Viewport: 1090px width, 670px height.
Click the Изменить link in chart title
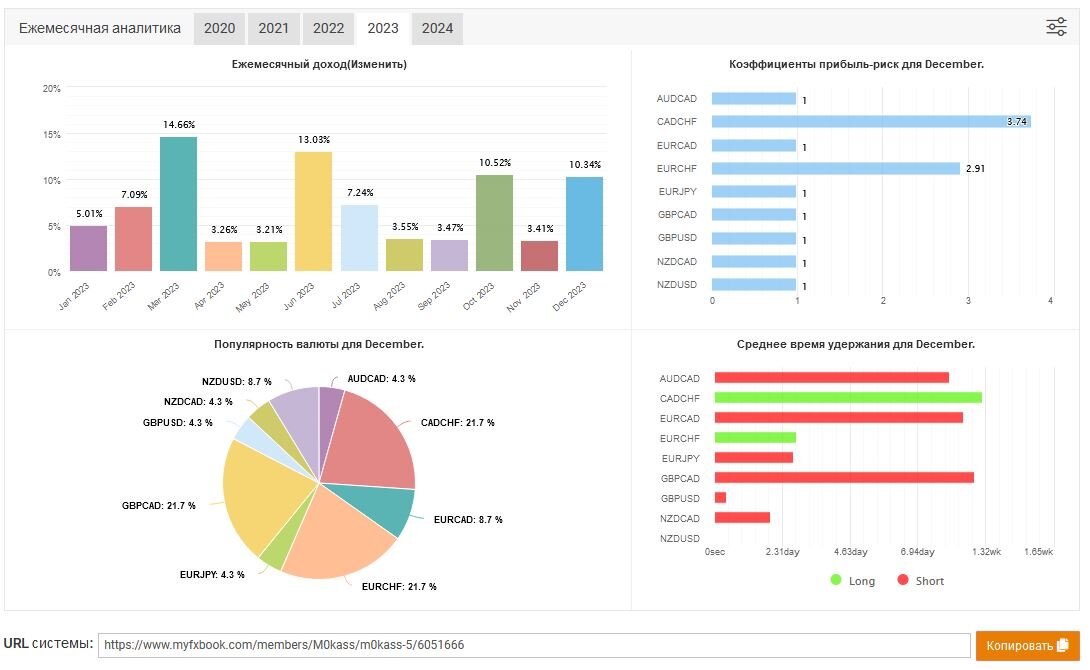377,64
